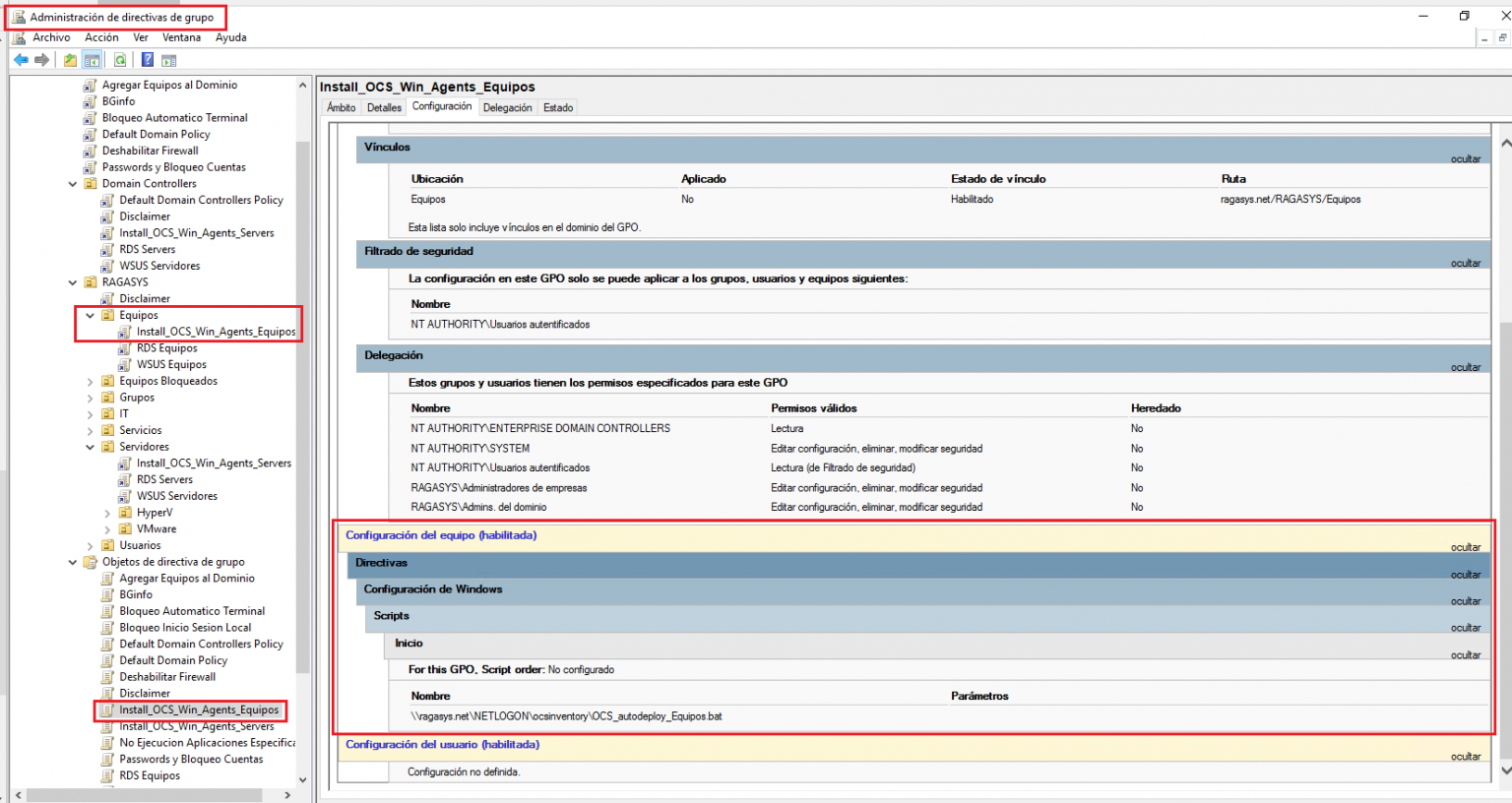Click the Show Action Pane toolbar icon

click(x=168, y=59)
